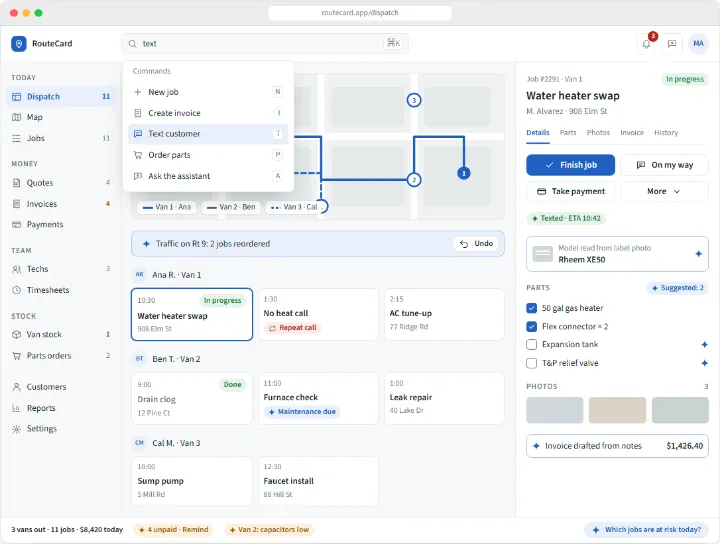Click 4 unpaid · Remind chip
Screen dimensions: 720x544
click(x=174, y=530)
